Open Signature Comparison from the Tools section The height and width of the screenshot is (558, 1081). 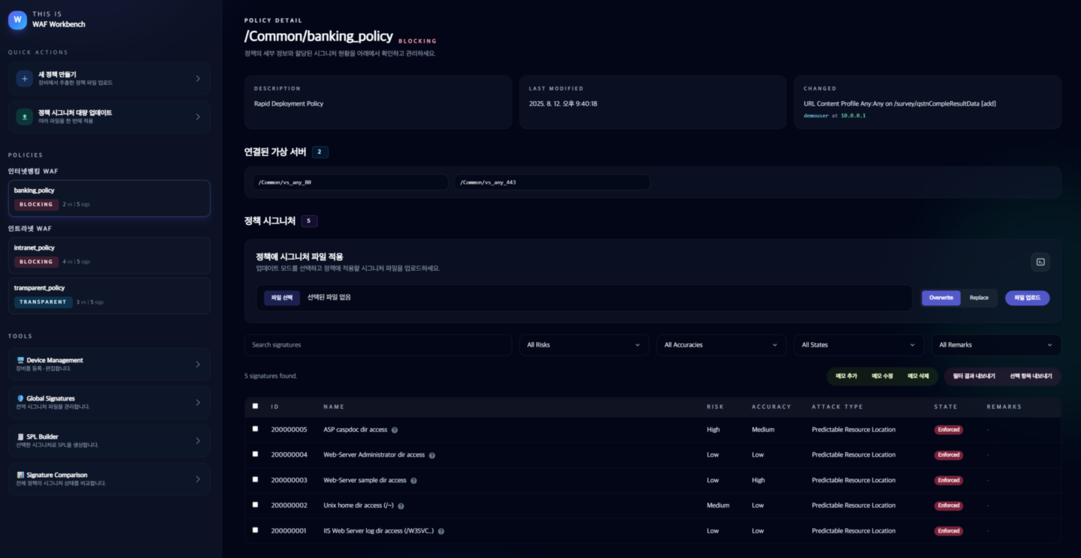tap(109, 479)
